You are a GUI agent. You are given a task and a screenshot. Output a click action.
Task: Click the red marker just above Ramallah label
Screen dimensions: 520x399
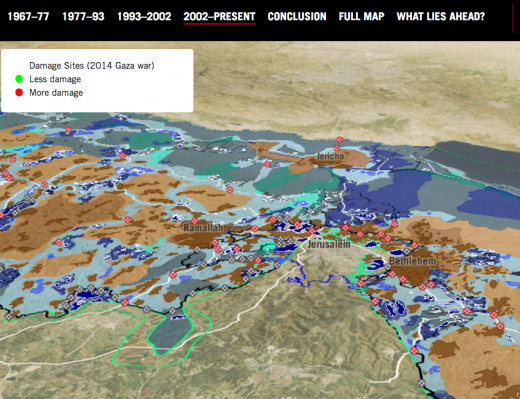pos(195,221)
